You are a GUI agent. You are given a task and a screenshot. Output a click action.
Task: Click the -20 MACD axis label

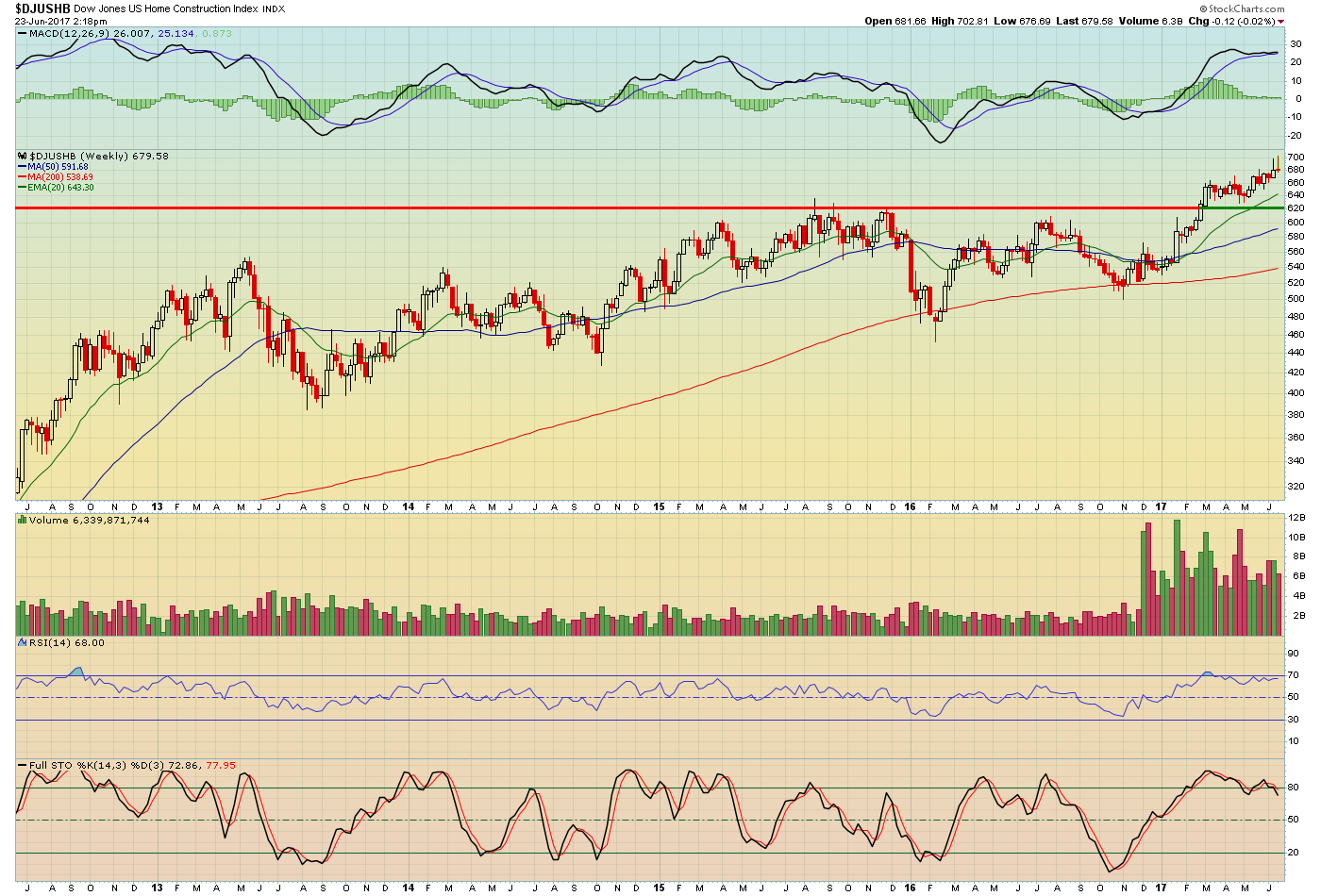point(1296,135)
